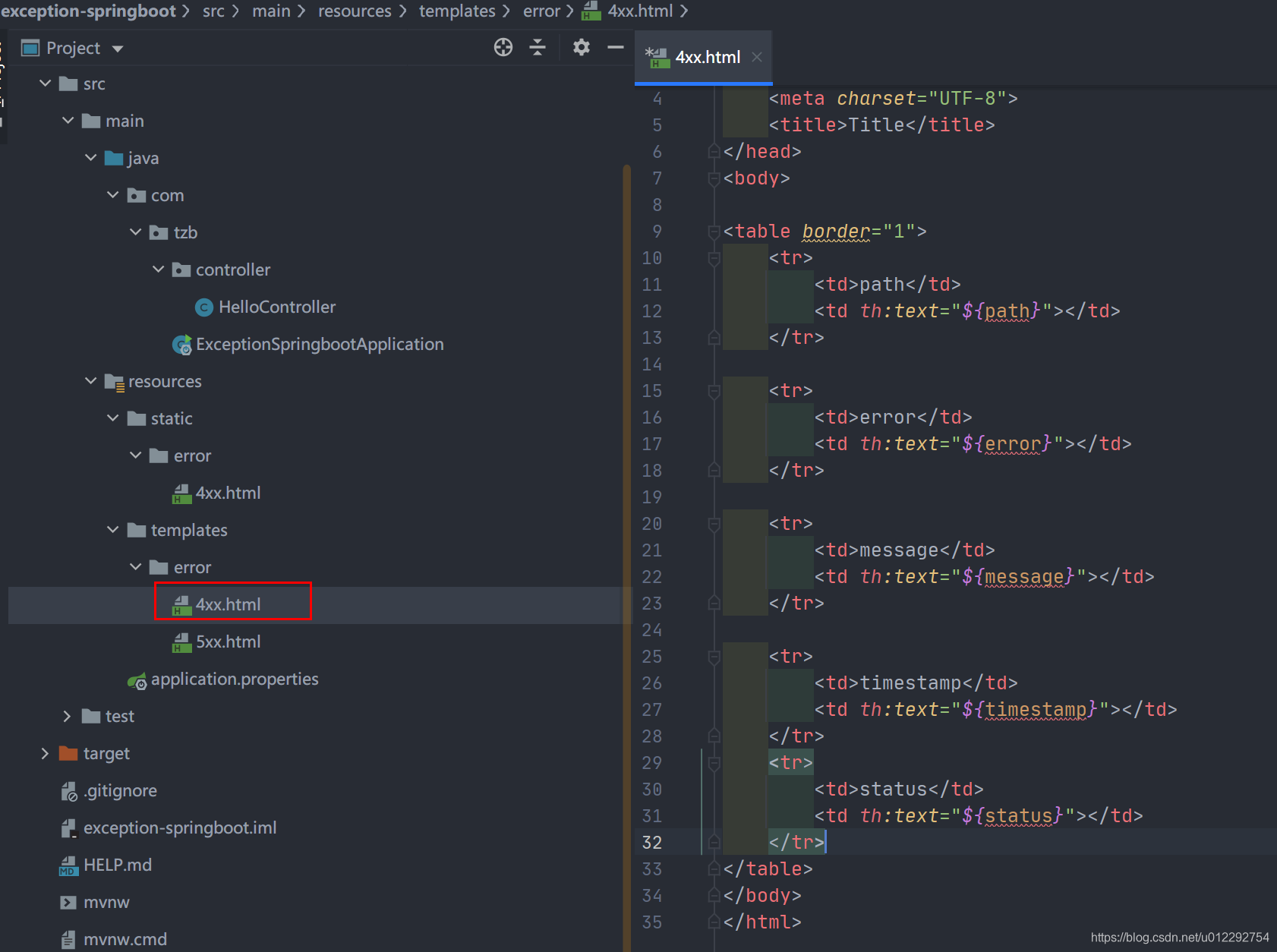Viewport: 1277px width, 952px height.
Task: Fold the table tag at line 9
Action: point(714,232)
